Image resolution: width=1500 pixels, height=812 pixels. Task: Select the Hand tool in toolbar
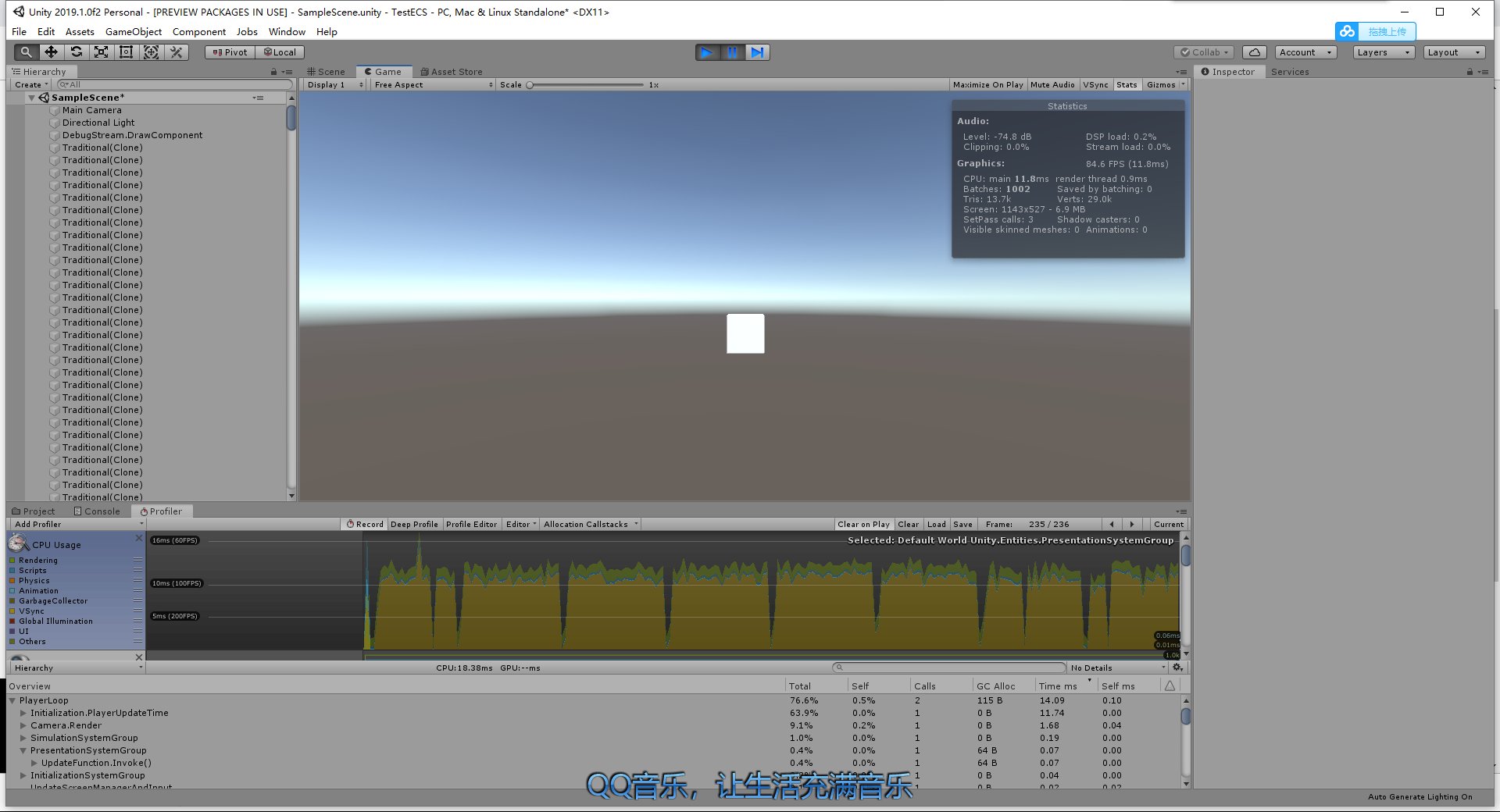(x=26, y=52)
